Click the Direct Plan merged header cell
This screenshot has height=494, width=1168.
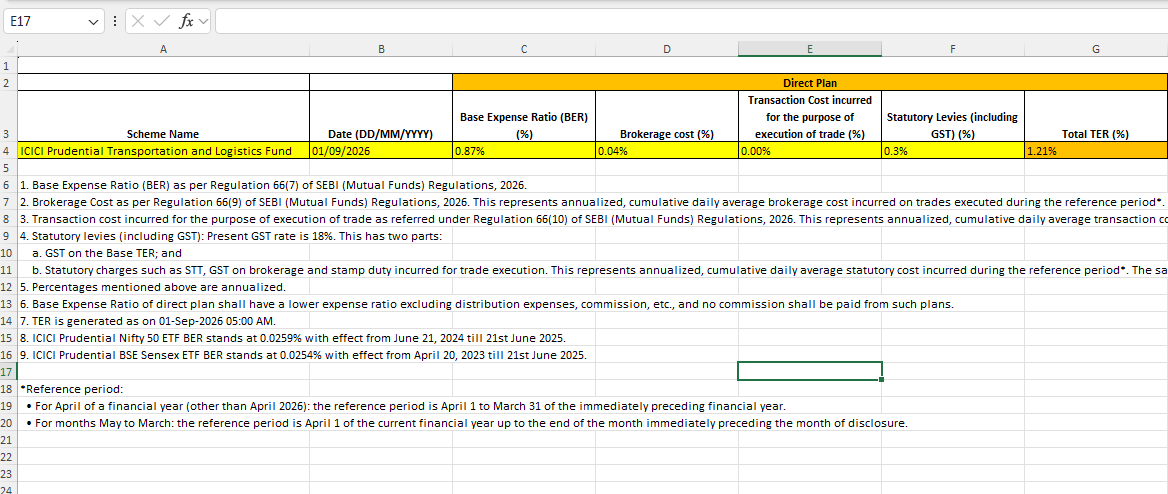[x=810, y=83]
